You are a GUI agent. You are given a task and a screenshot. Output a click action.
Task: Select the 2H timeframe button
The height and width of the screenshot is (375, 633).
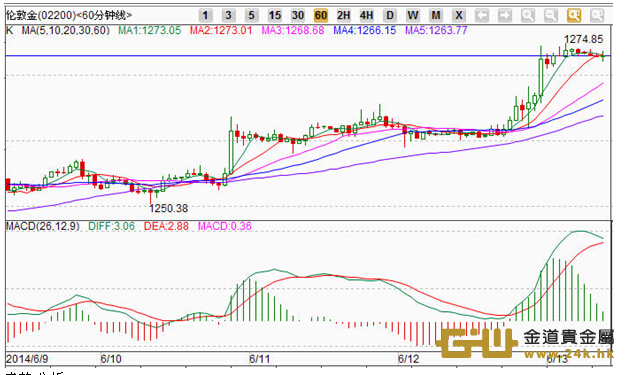344,15
